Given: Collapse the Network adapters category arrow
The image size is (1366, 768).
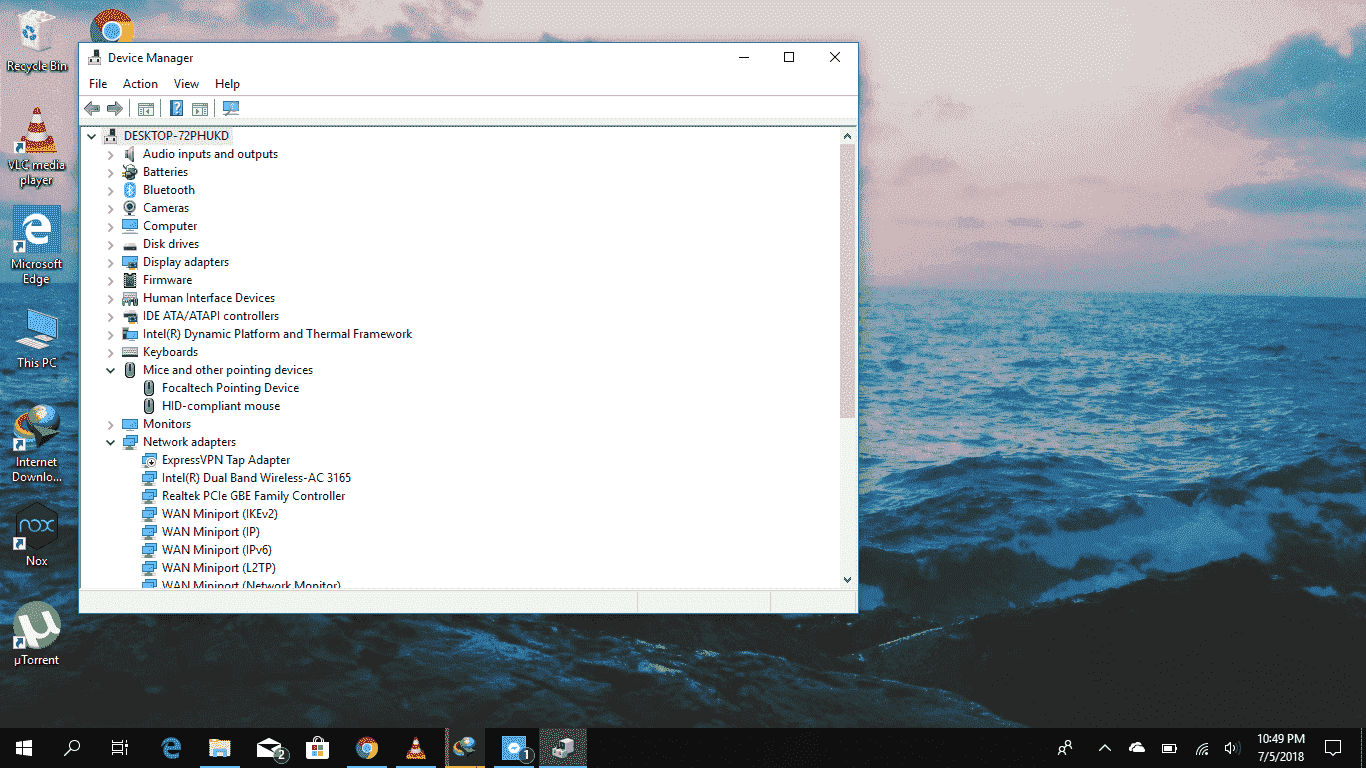Looking at the screenshot, I should [110, 442].
